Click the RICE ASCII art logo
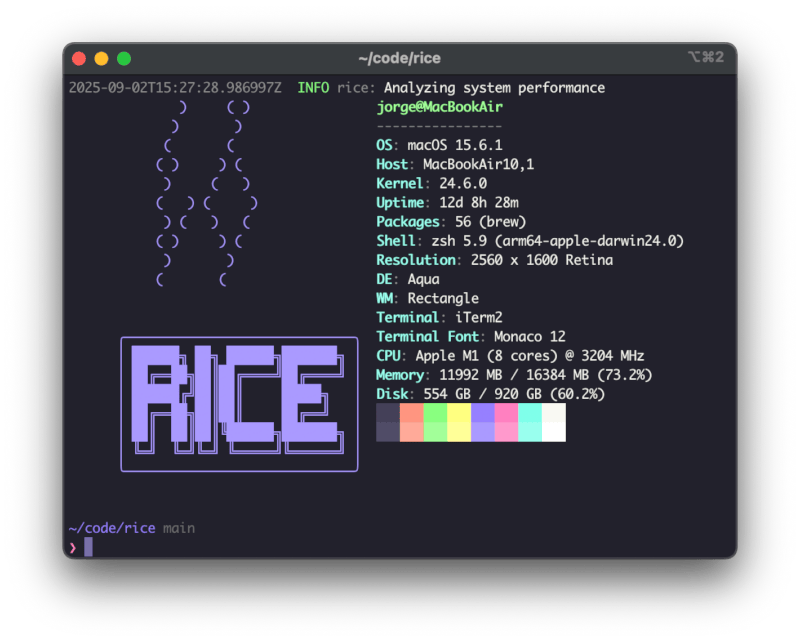This screenshot has width=800, height=642. tap(239, 404)
